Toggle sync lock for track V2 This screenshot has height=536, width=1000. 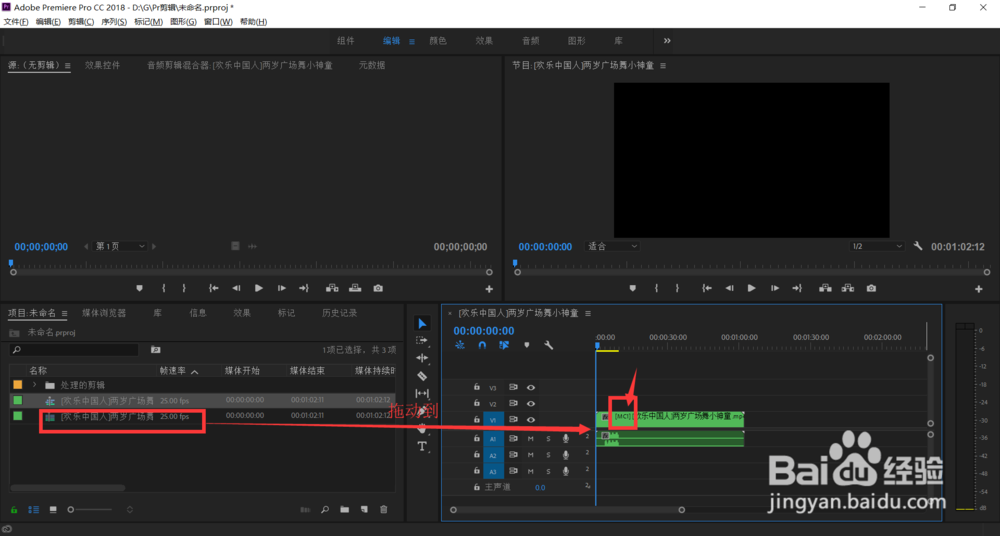pyautogui.click(x=513, y=403)
